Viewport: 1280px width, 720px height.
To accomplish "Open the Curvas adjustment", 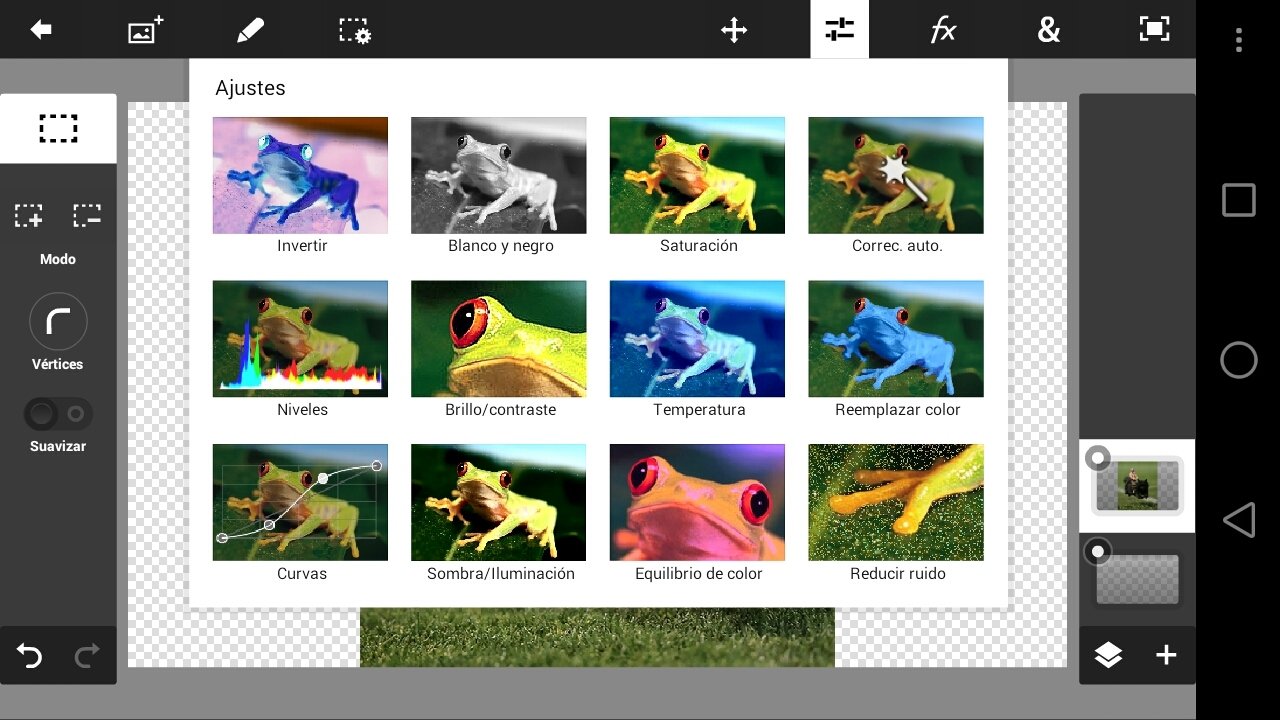I will click(x=301, y=514).
